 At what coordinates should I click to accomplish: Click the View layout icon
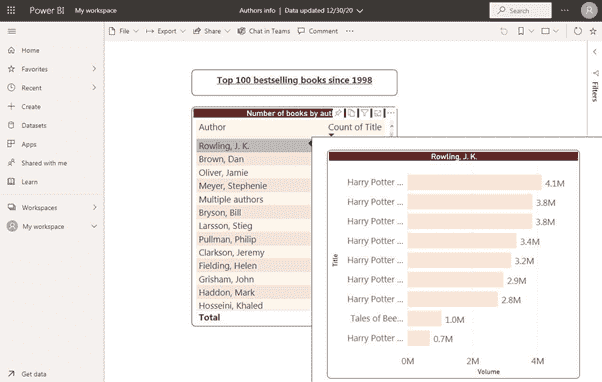tap(545, 31)
